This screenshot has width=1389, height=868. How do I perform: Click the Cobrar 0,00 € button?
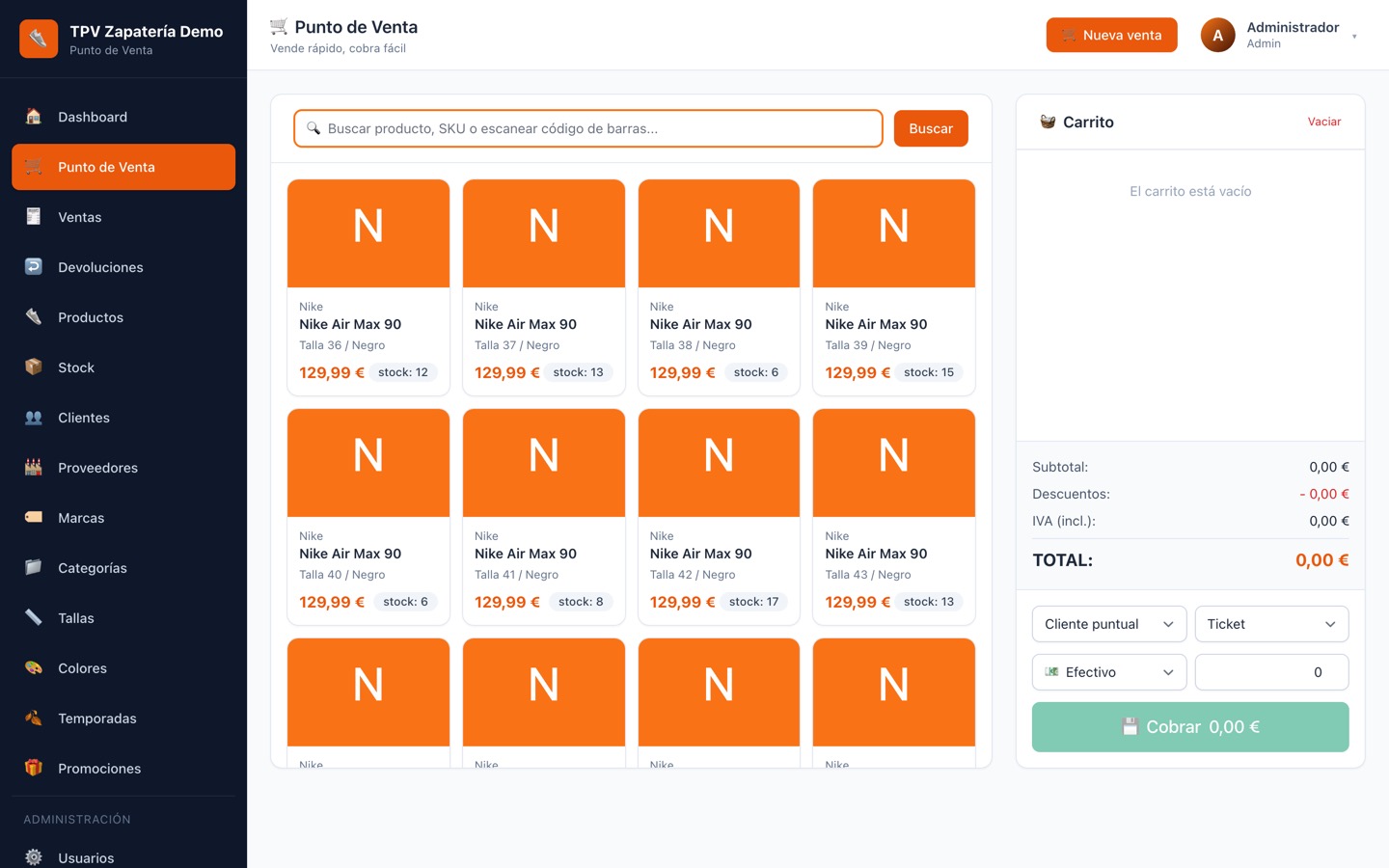coord(1190,727)
